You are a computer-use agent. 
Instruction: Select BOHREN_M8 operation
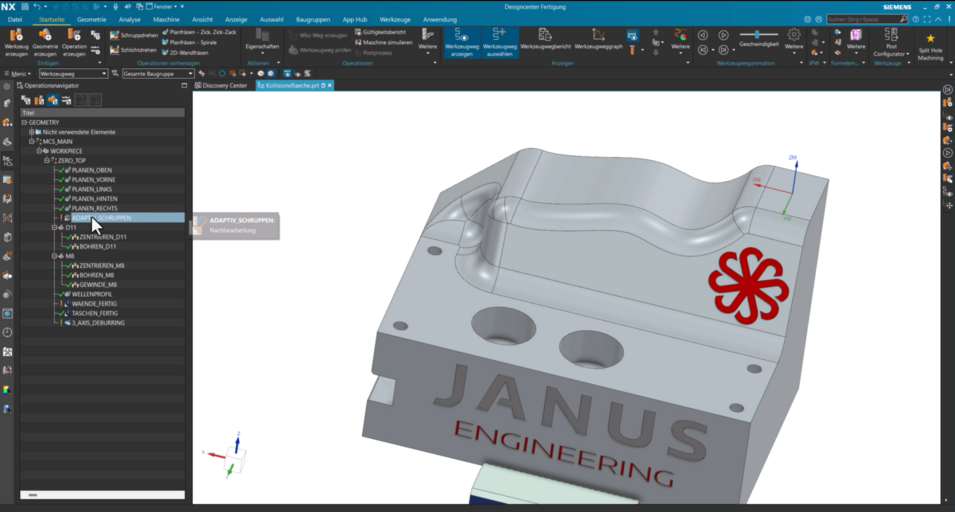(x=96, y=275)
